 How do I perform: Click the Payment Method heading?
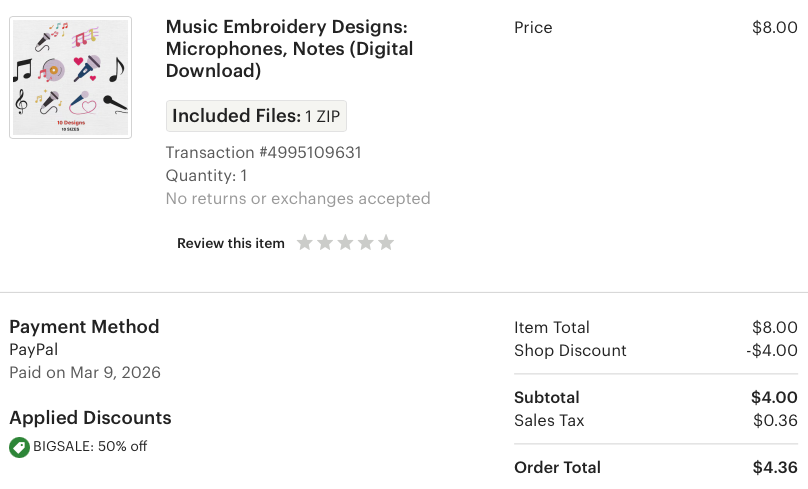pos(84,327)
